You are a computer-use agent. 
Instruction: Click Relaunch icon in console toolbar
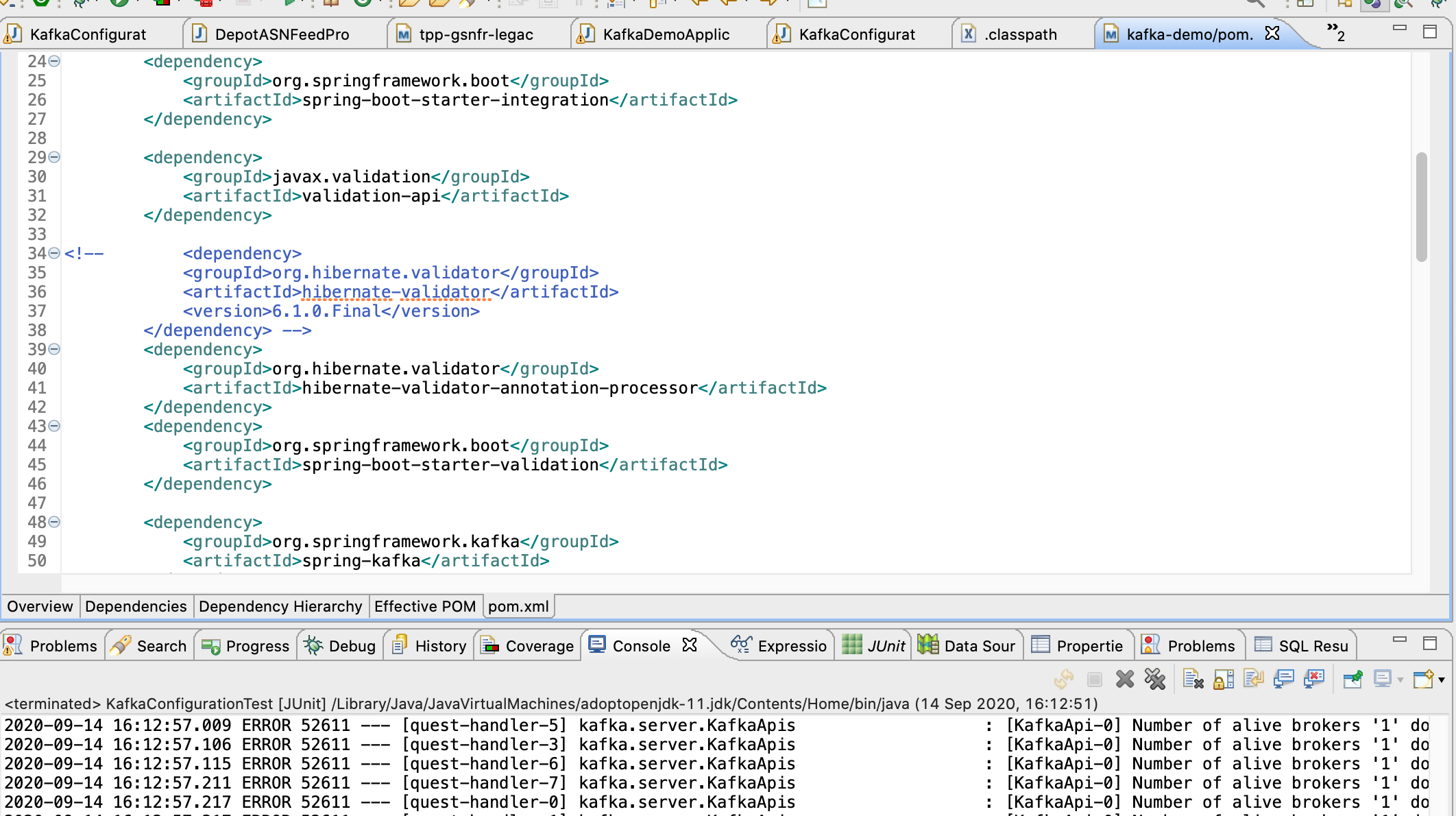point(1064,680)
